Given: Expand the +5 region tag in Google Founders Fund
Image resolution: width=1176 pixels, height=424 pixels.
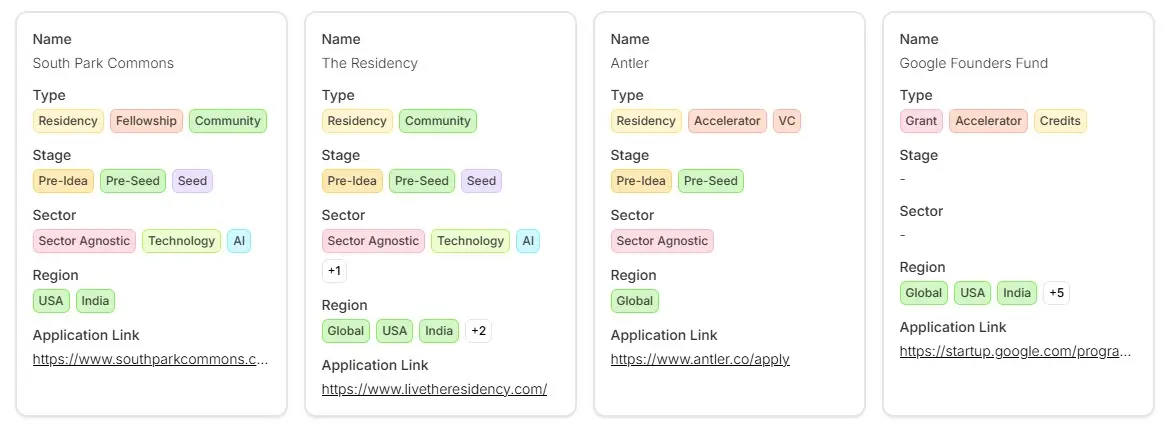Looking at the screenshot, I should point(1056,293).
